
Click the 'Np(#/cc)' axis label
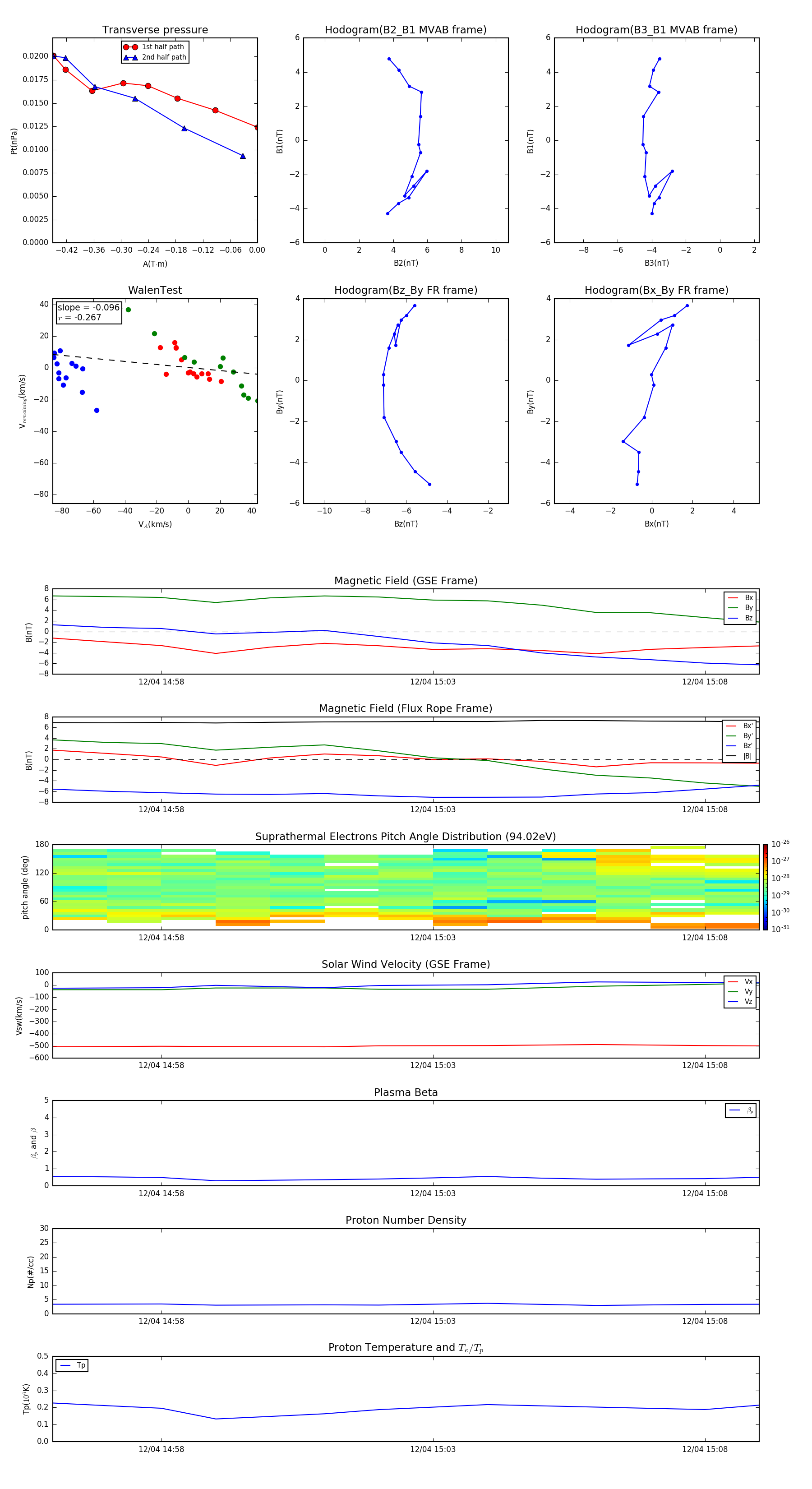[31, 1272]
